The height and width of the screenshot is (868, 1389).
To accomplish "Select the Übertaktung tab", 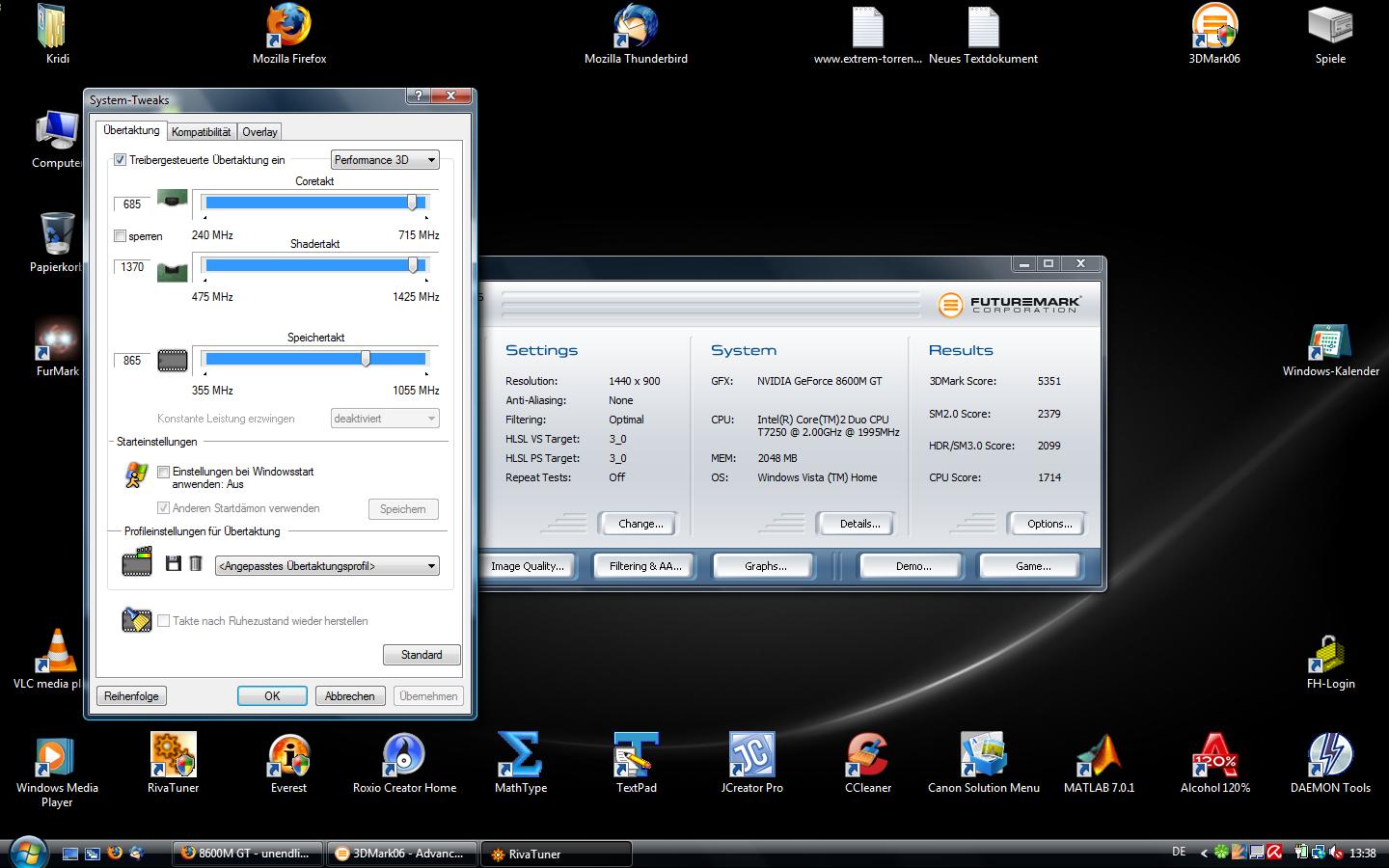I will [131, 130].
